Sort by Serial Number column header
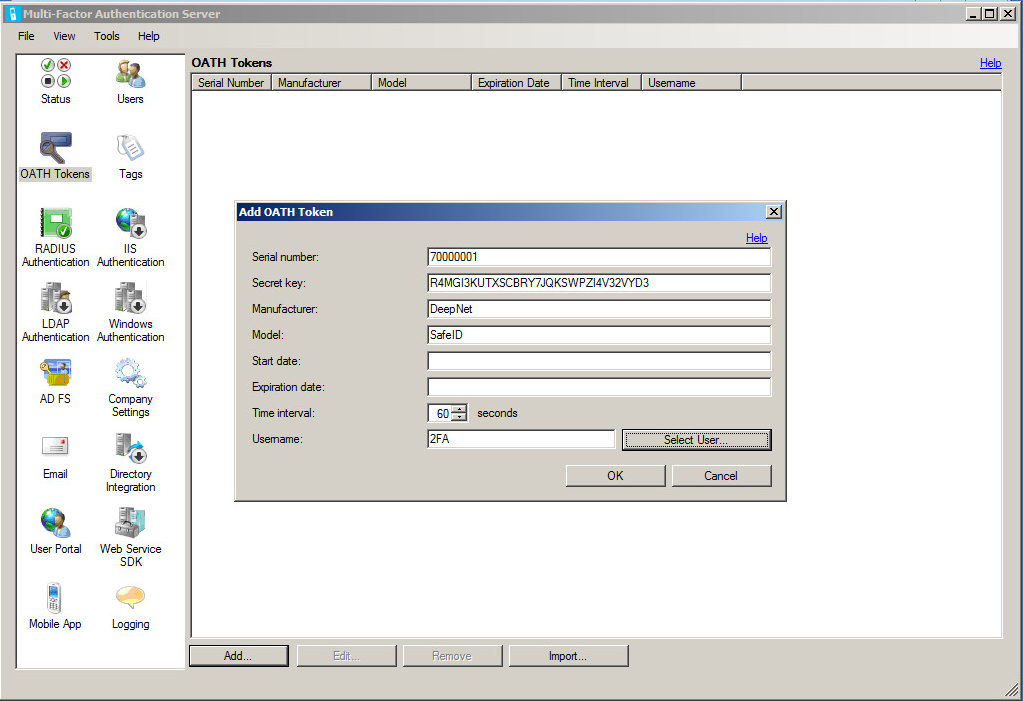The height and width of the screenshot is (701, 1023). click(231, 83)
